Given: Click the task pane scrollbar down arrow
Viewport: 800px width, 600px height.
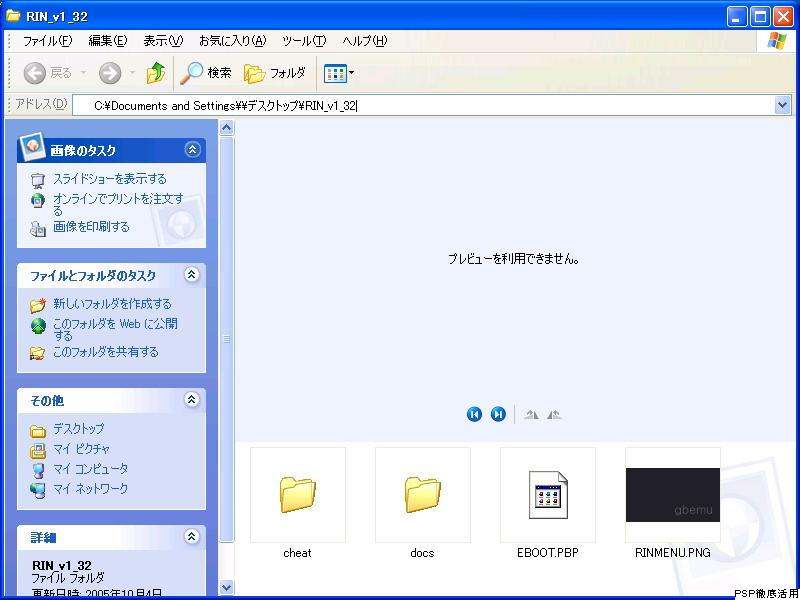Looking at the screenshot, I should coord(227,587).
